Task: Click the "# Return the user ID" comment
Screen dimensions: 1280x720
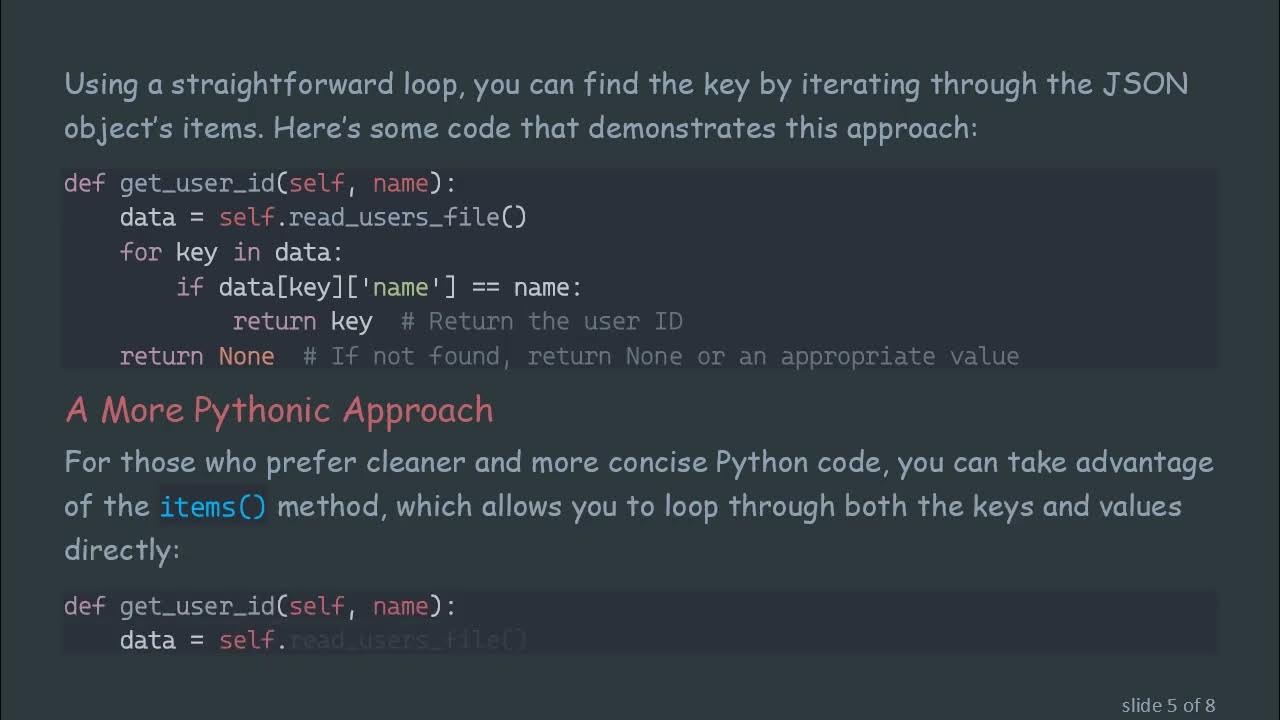Action: 541,321
